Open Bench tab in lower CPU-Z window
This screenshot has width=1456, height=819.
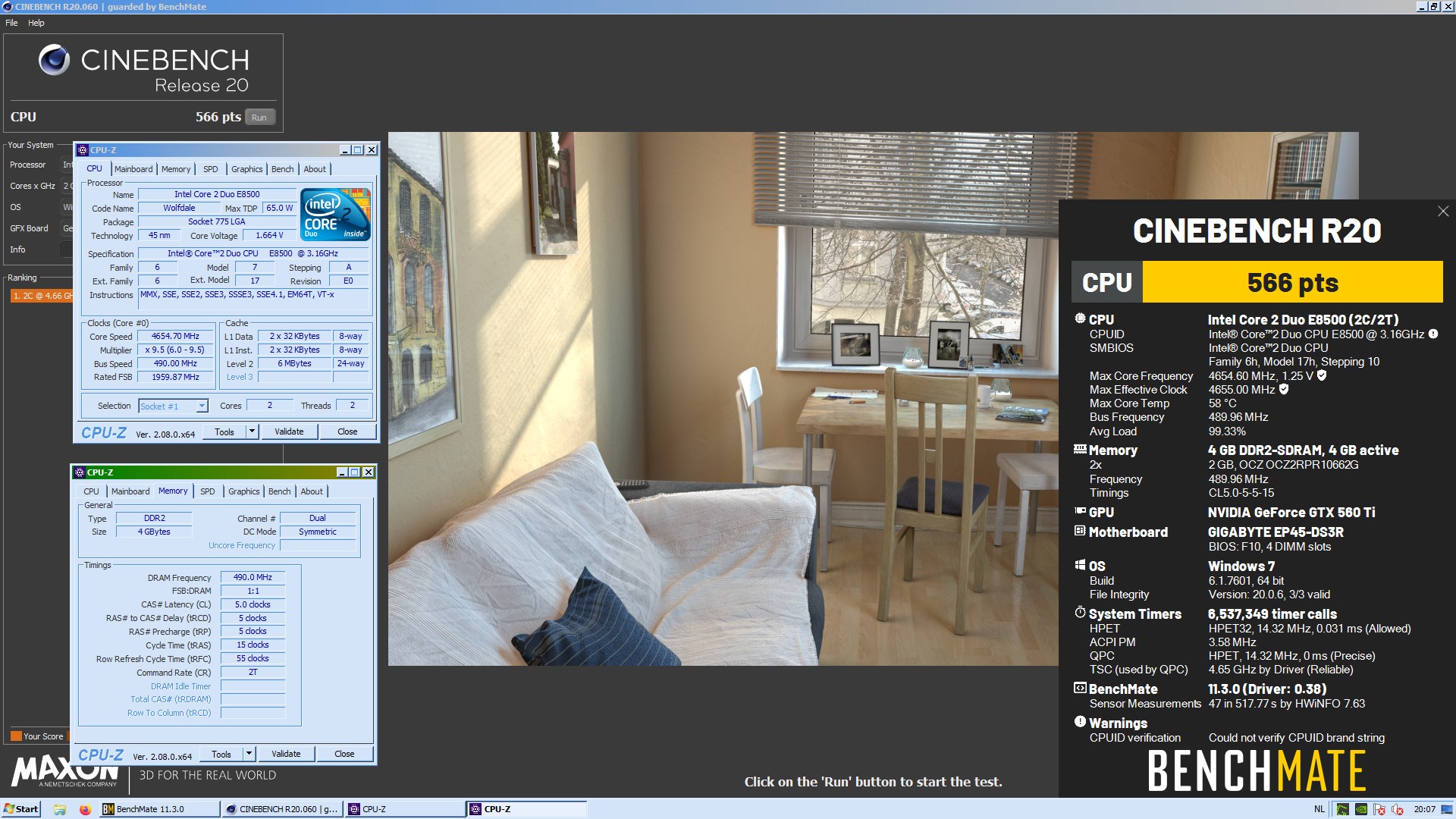(279, 491)
